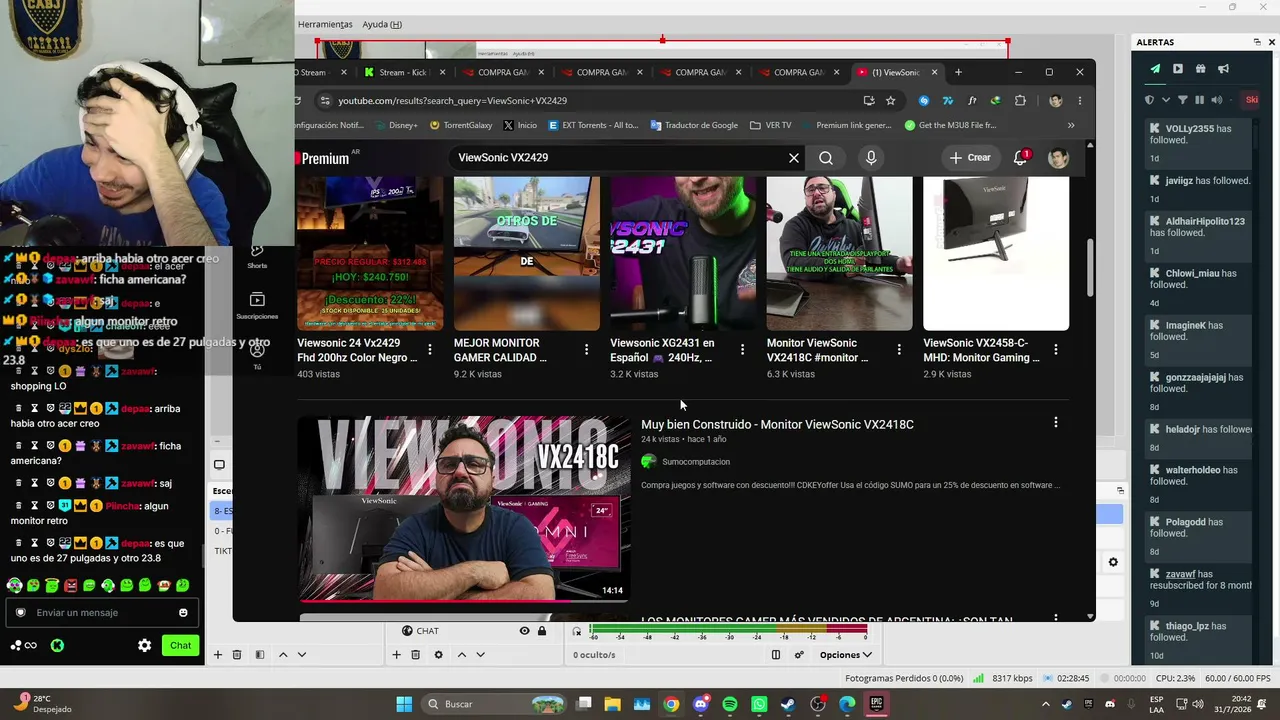Open more options for Muy bien Construido video
The height and width of the screenshot is (720, 1280).
point(1056,423)
